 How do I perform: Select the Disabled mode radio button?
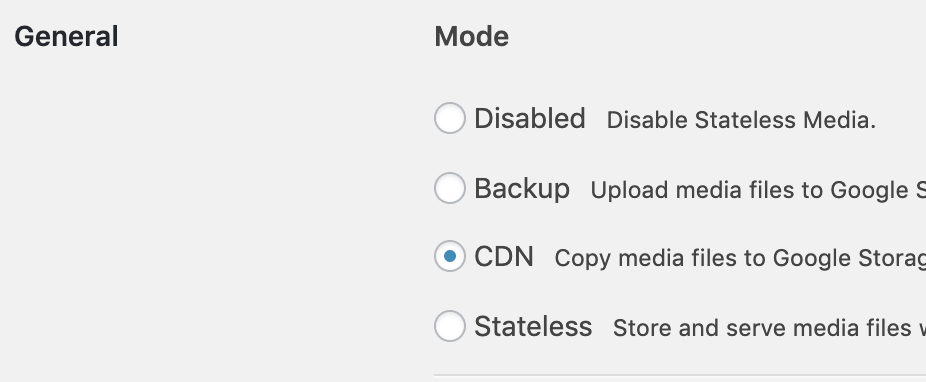click(449, 117)
